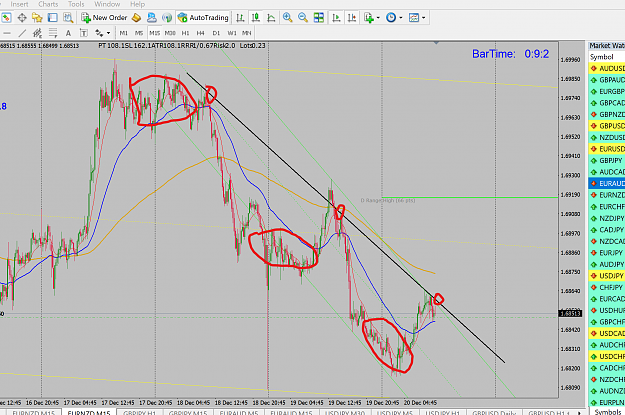Select EURPLN in Market Watch

pyautogui.click(x=607, y=402)
